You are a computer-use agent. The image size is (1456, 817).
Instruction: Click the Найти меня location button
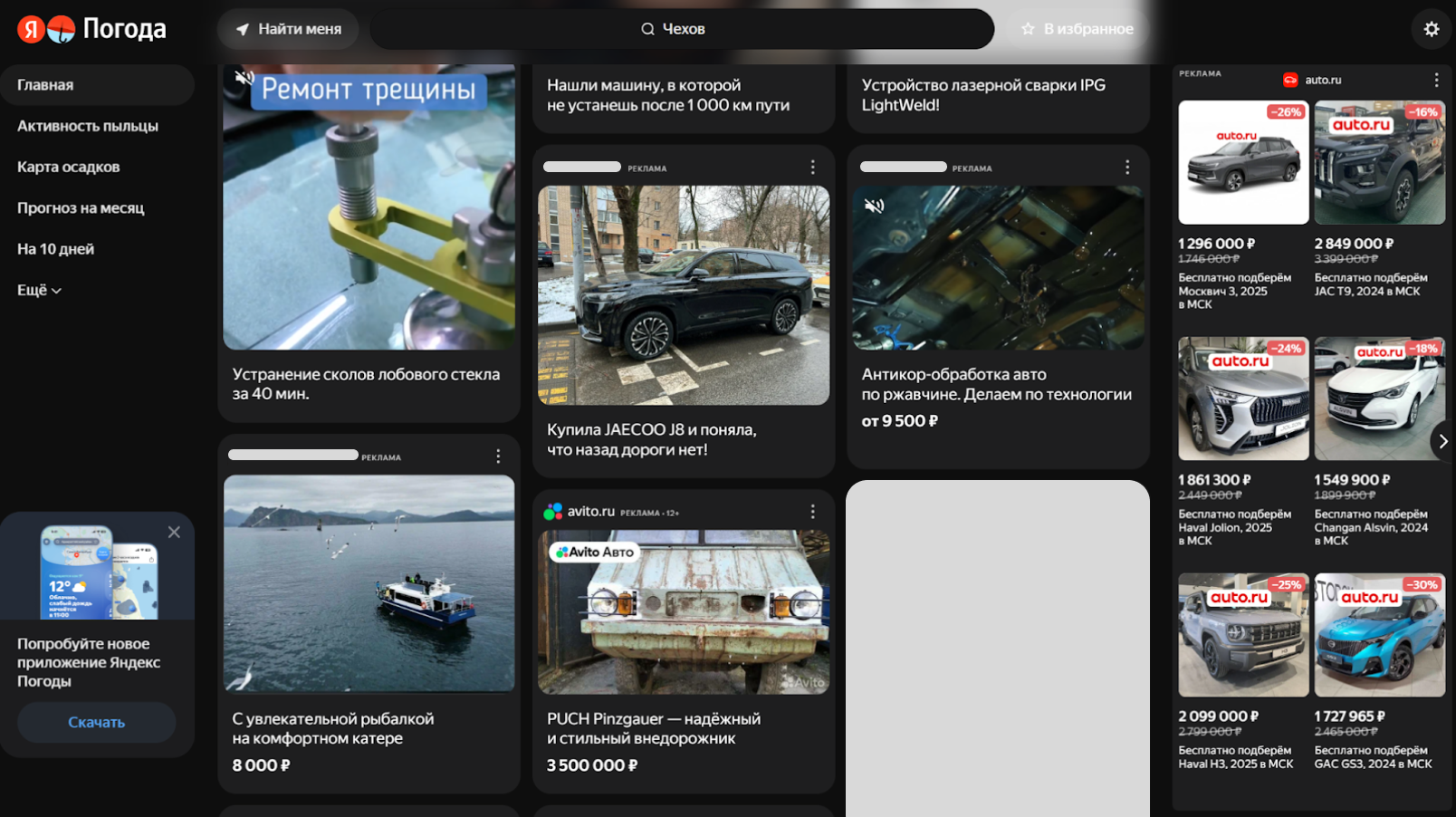[288, 29]
